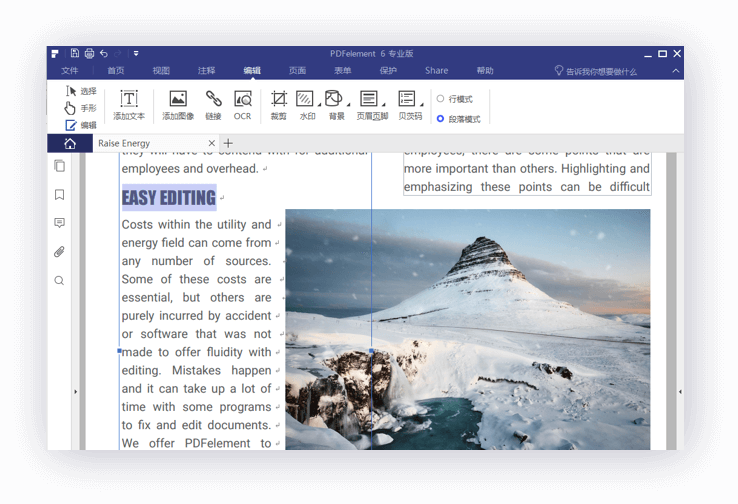Click the 贝茨码 (Bates Number) icon
Image resolution: width=738 pixels, height=504 pixels.
coord(407,99)
